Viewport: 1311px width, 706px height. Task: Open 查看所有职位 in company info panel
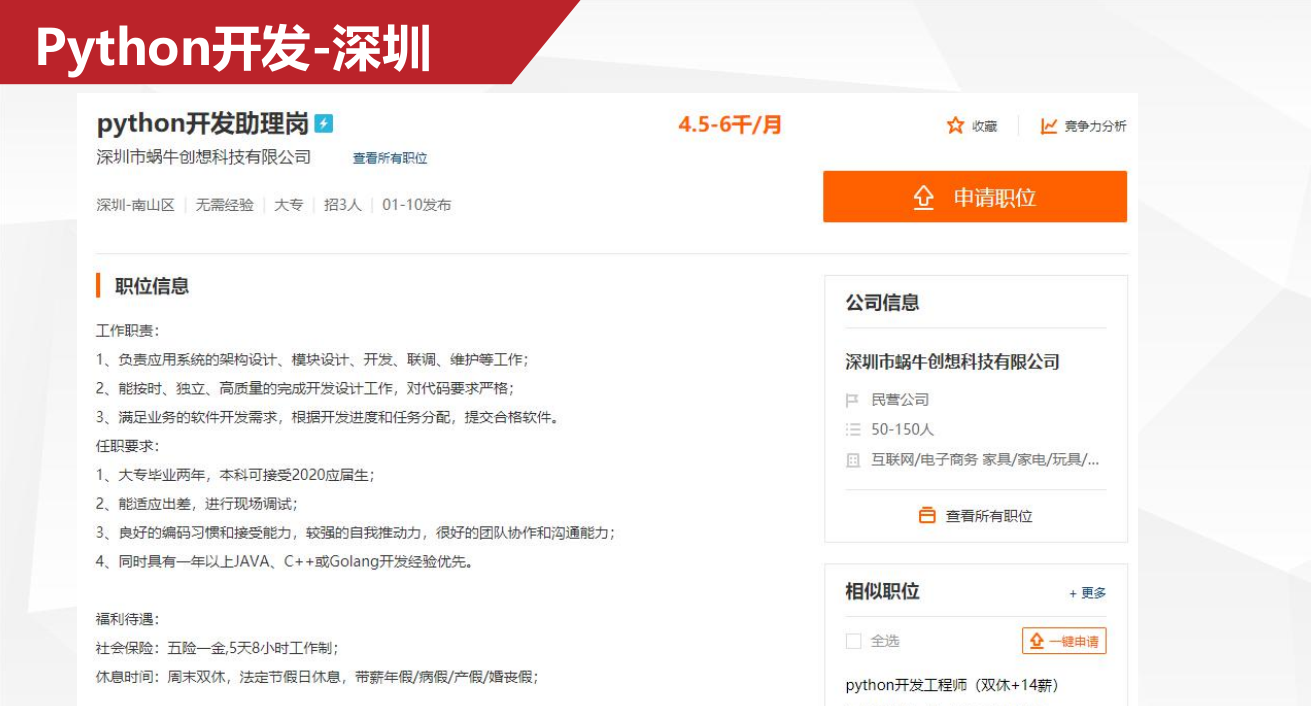tap(989, 516)
